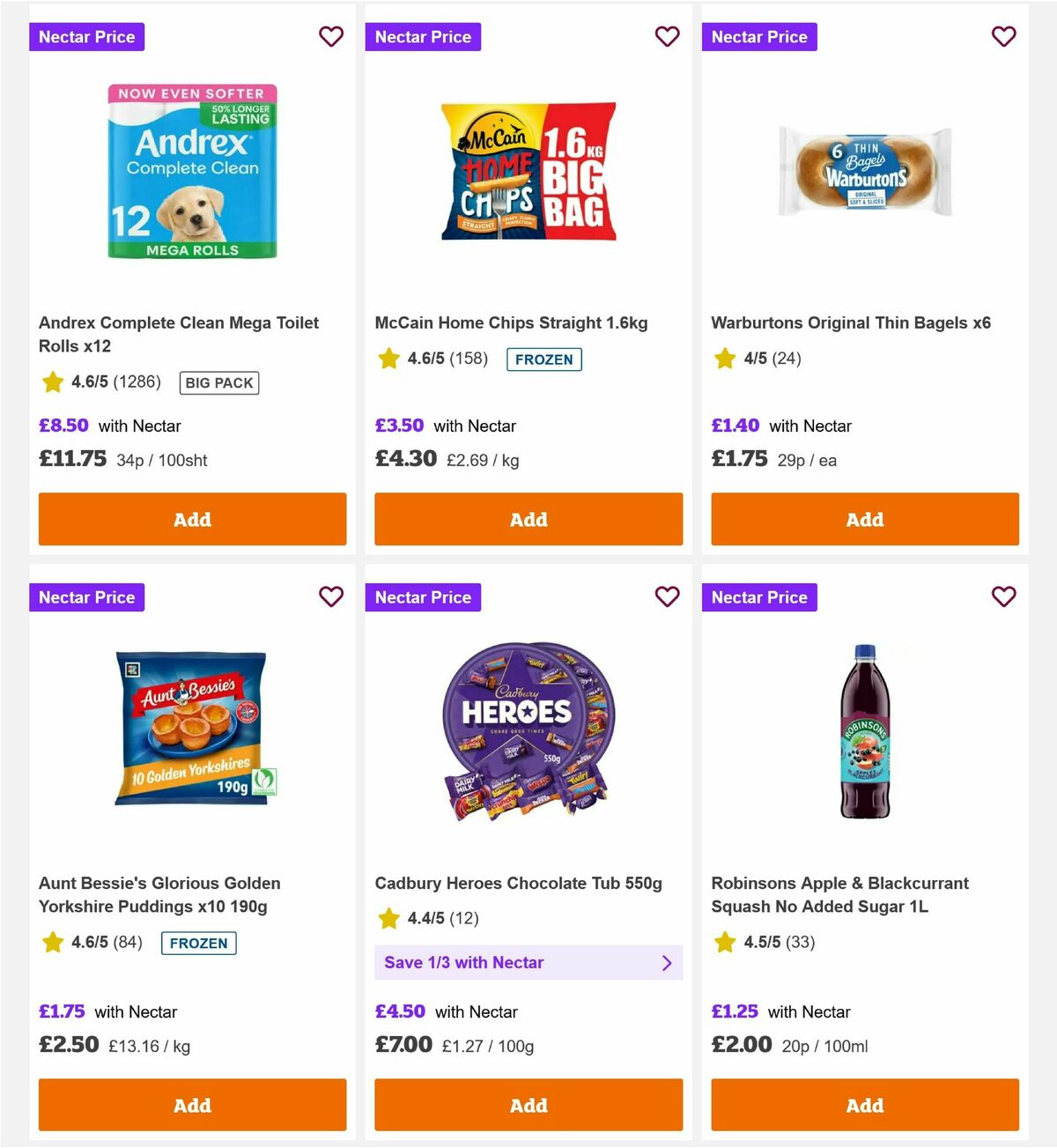Select the Nectar Price badge on Robinsons Squash
The image size is (1057, 1148).
[x=759, y=597]
